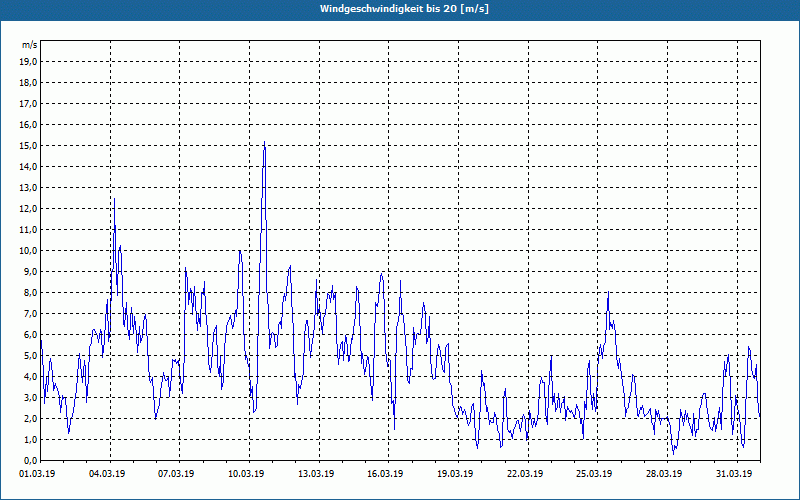Click the date label '22.03.19'

coord(526,474)
